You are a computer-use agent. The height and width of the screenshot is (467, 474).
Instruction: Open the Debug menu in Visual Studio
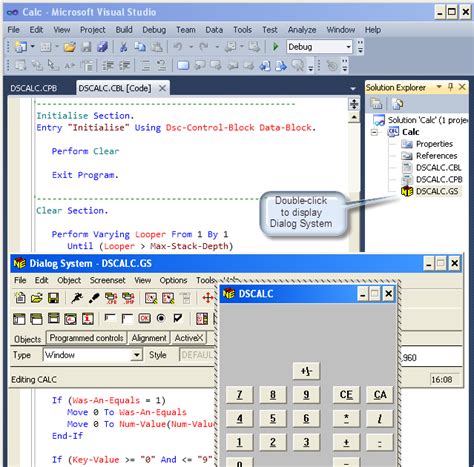coord(154,30)
